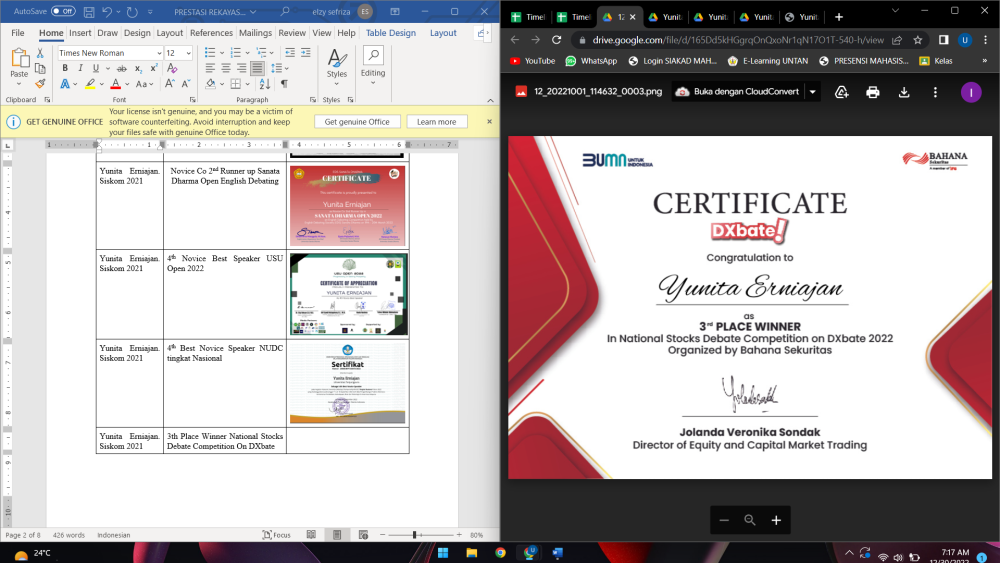Toggle Bold formatting

click(65, 68)
